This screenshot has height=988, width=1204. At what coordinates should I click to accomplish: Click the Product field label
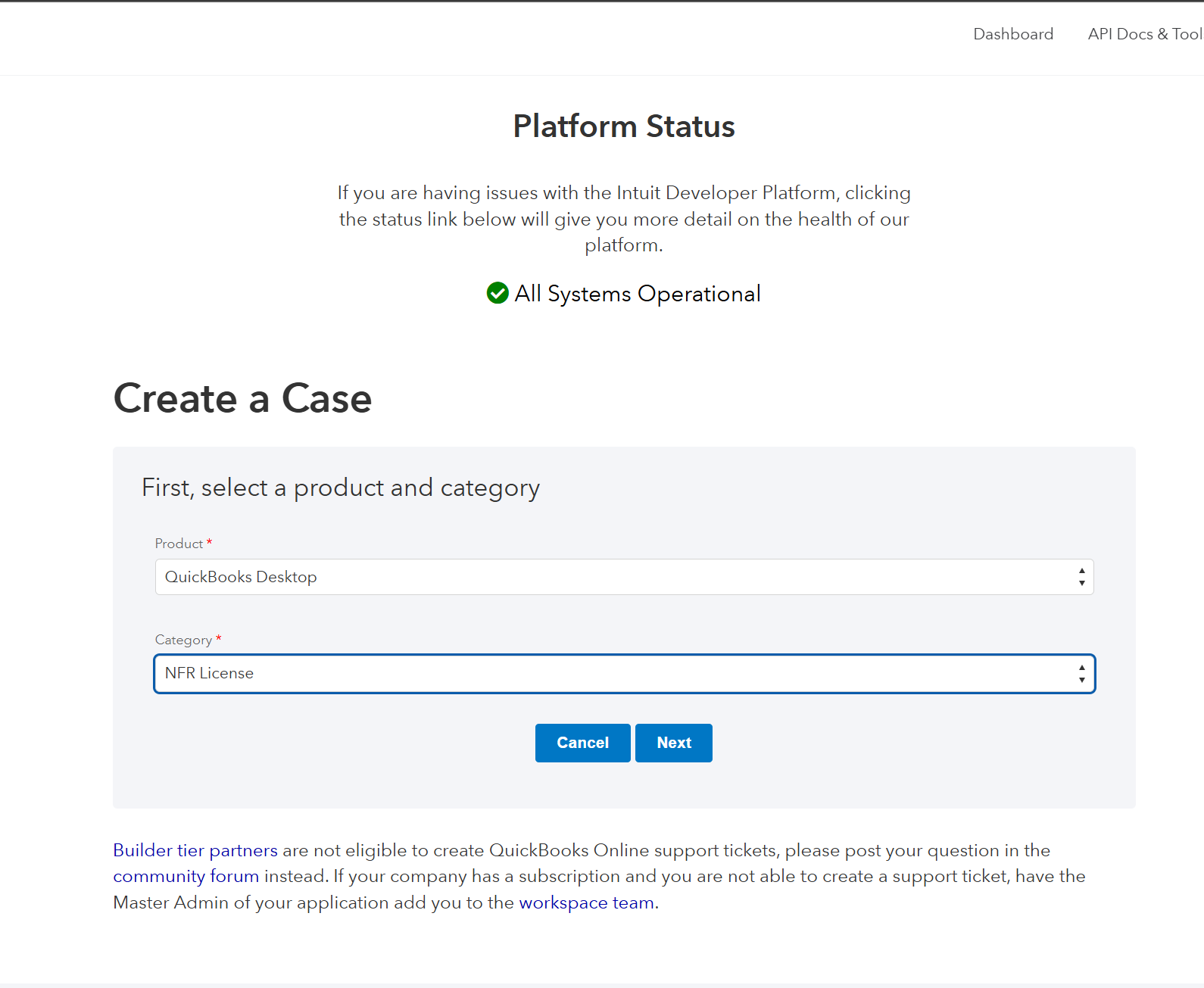tap(179, 544)
